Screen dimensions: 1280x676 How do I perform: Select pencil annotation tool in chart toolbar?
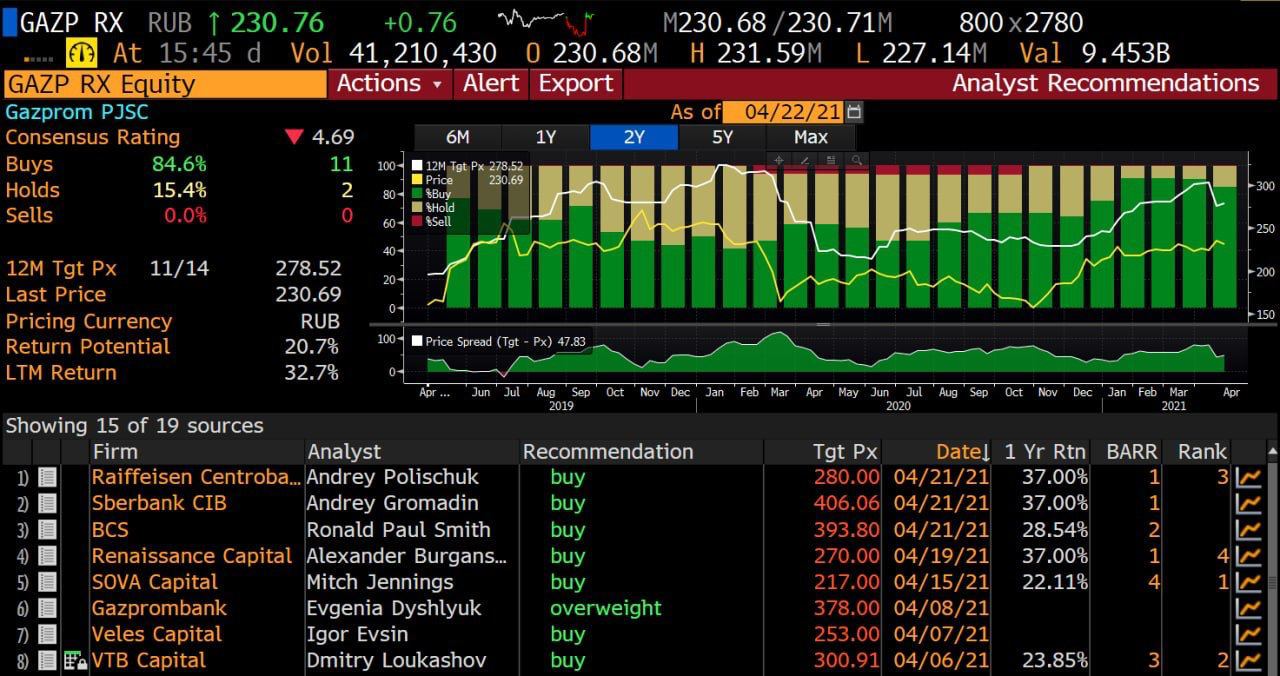pyautogui.click(x=806, y=160)
